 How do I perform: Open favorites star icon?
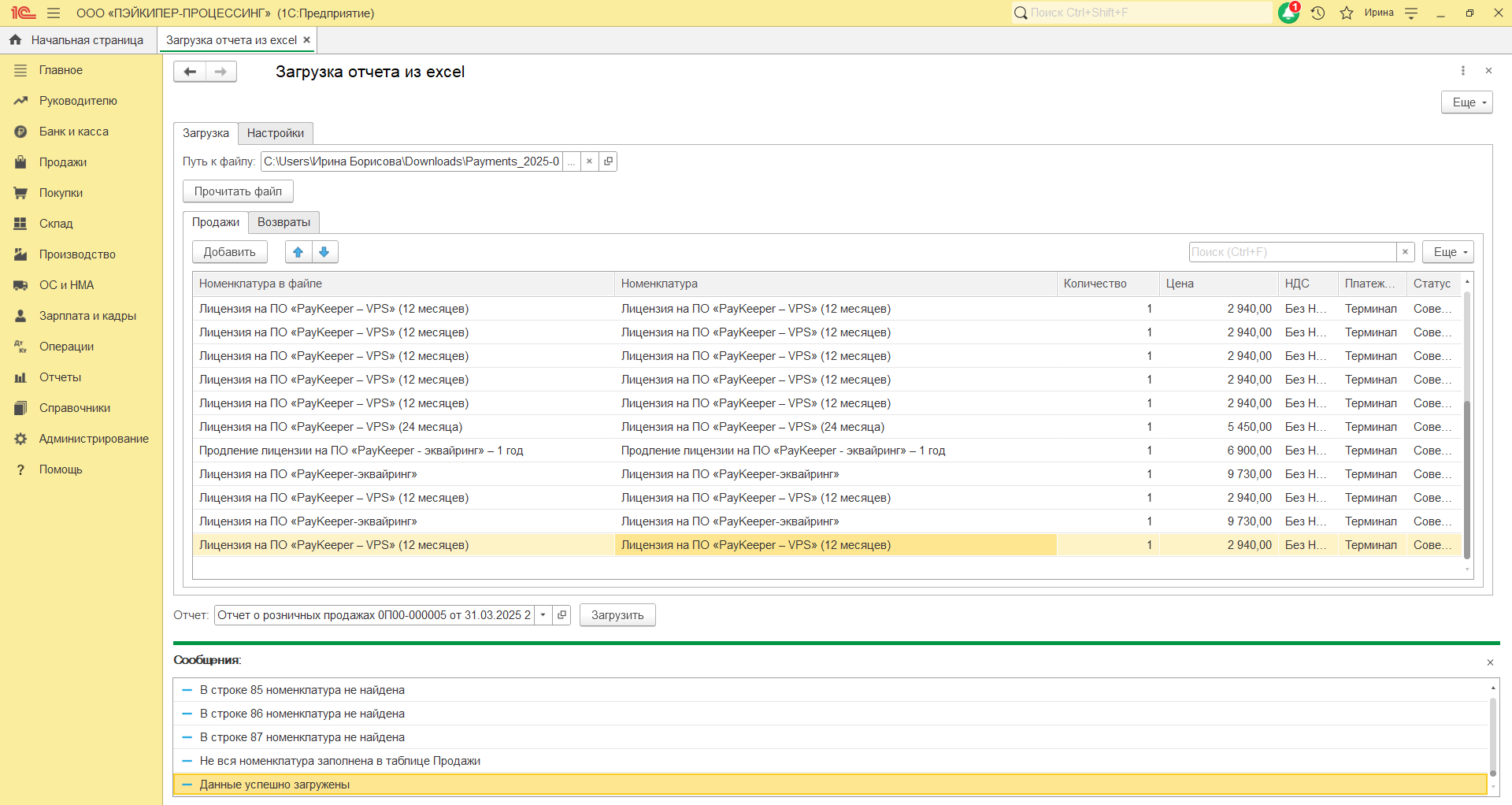coord(1347,13)
